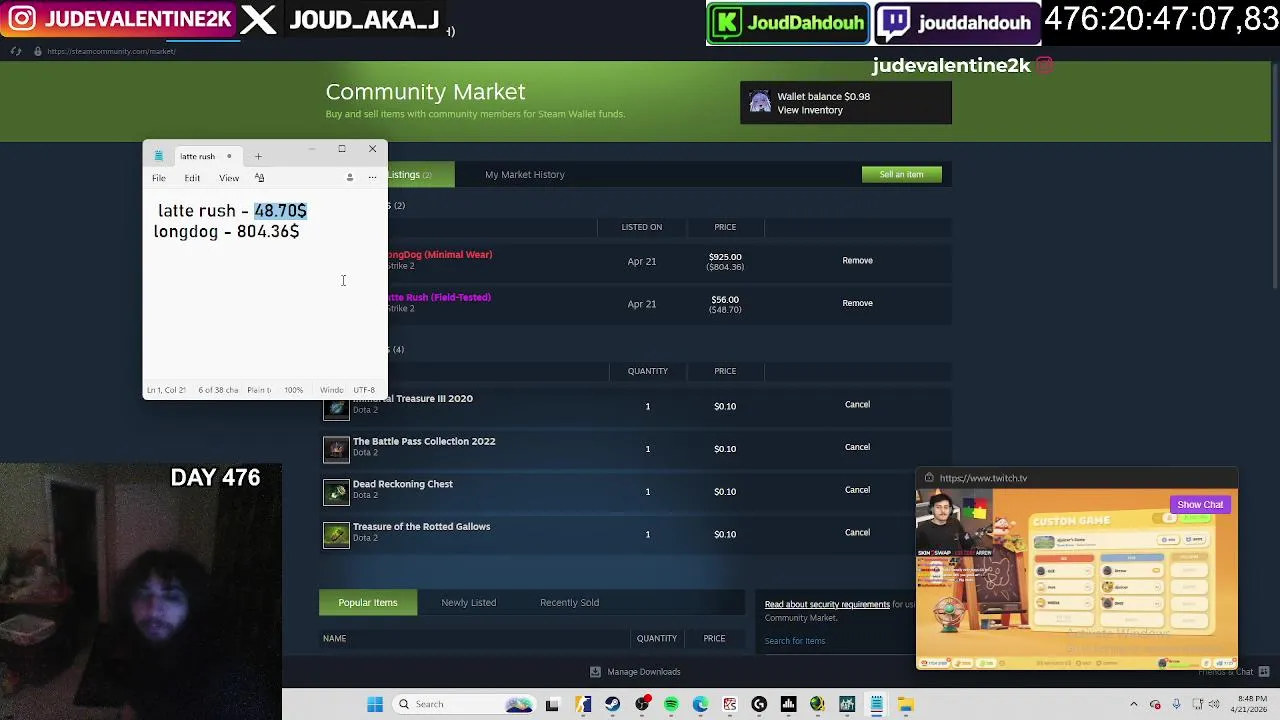
Task: Open the Notepad more options ellipsis
Action: 372,178
